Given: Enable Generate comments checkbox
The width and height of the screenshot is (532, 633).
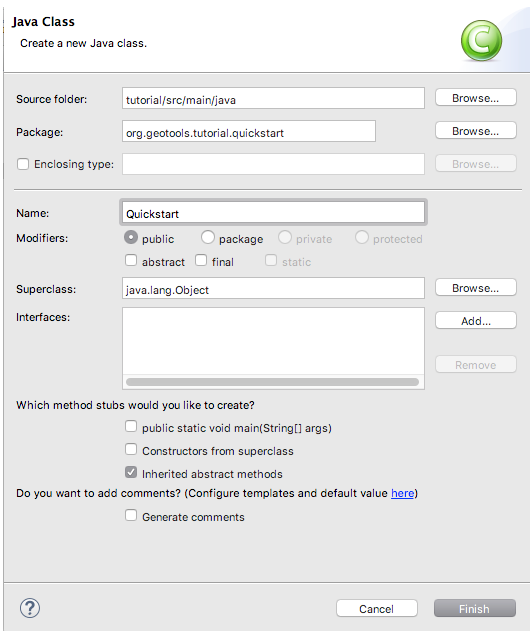Looking at the screenshot, I should pyautogui.click(x=131, y=516).
